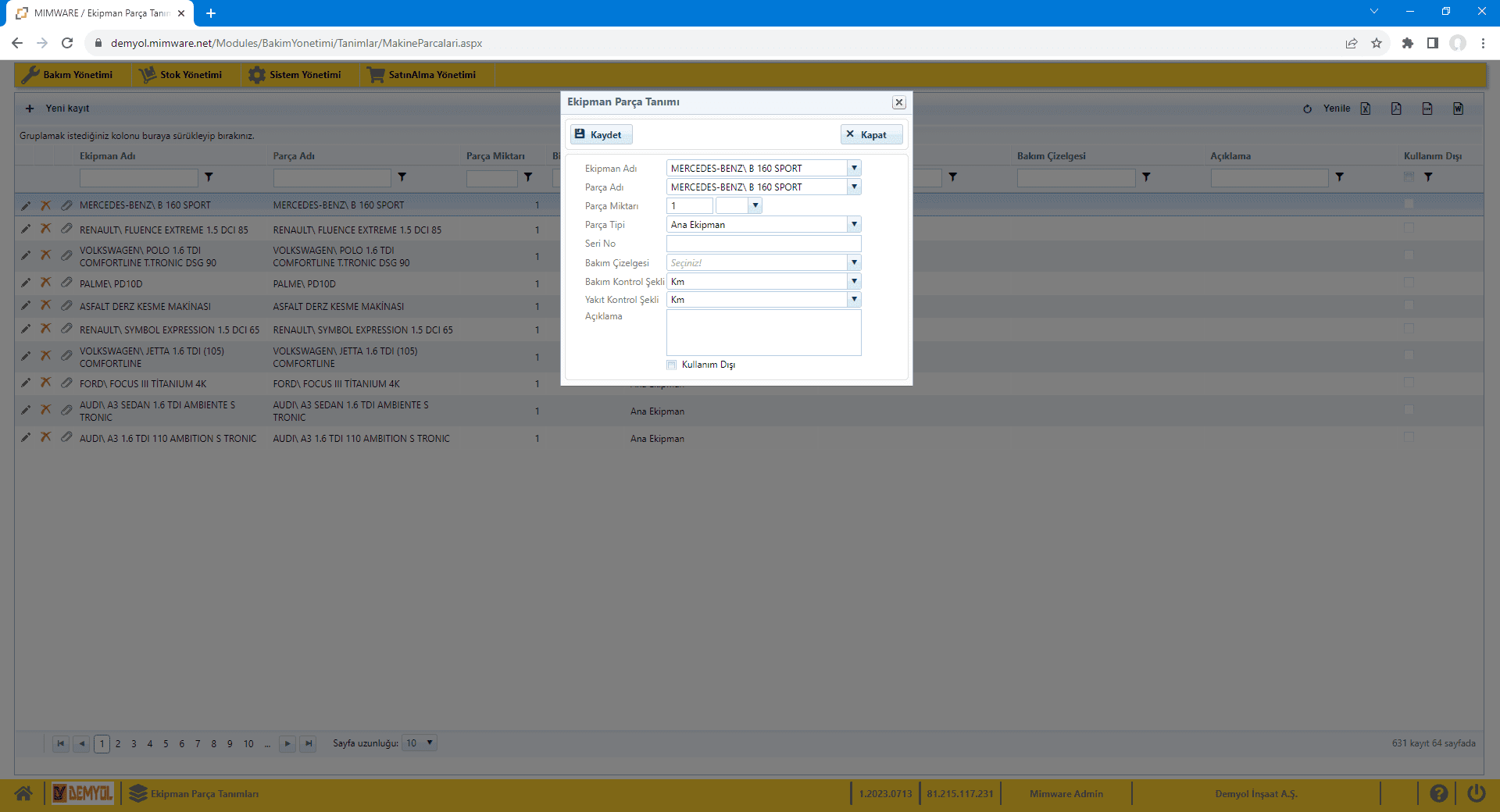
Task: Click edit pencil for PALME\ PD10D row
Action: pyautogui.click(x=26, y=283)
